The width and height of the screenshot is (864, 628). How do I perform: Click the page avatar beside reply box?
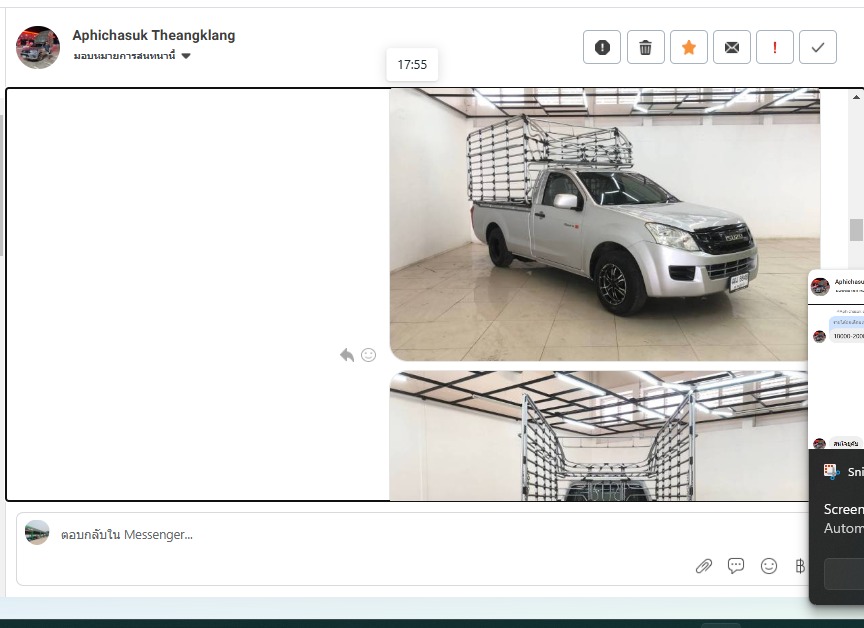tap(37, 533)
